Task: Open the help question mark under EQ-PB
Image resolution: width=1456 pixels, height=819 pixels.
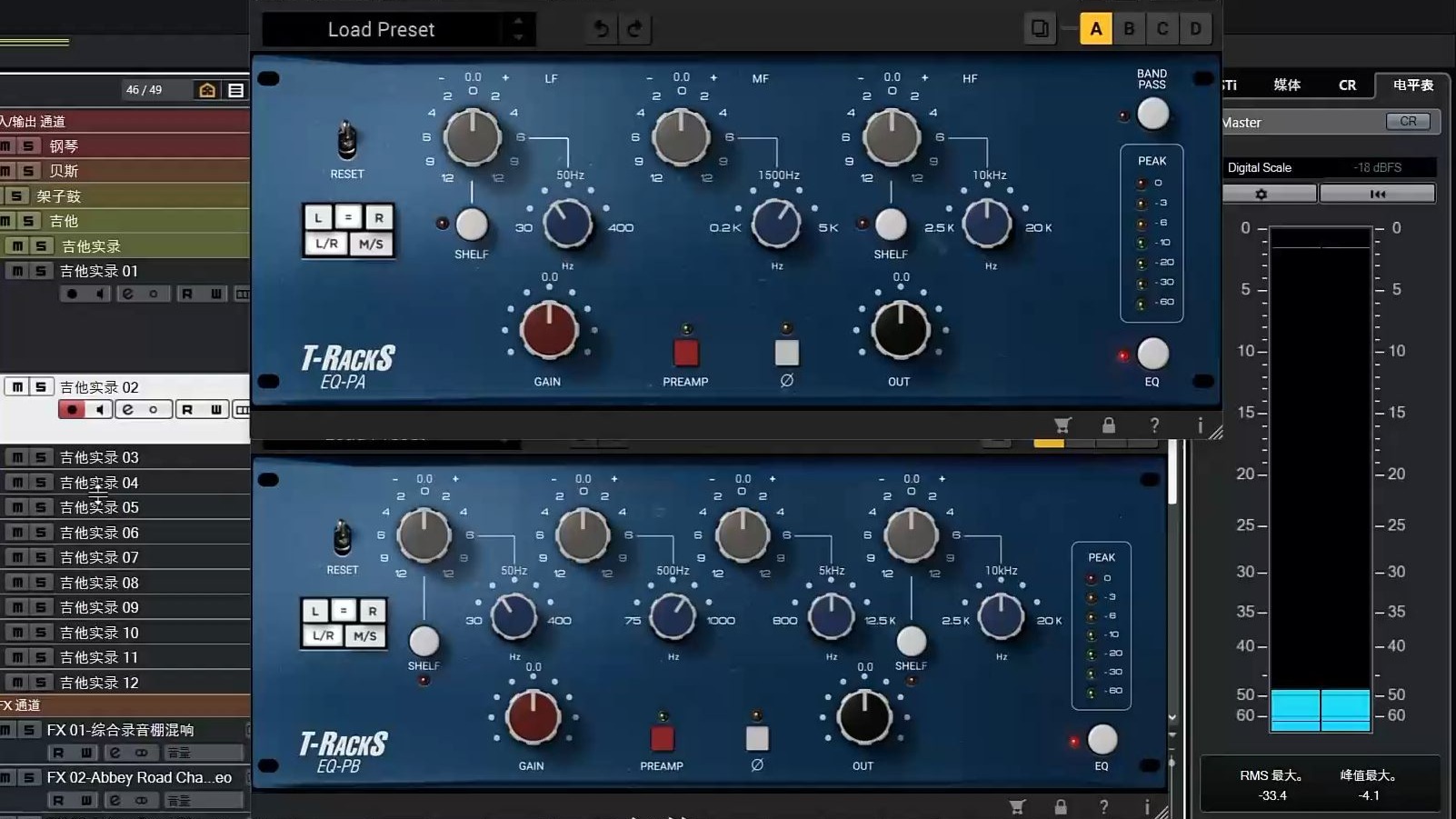Action: pyautogui.click(x=1103, y=806)
